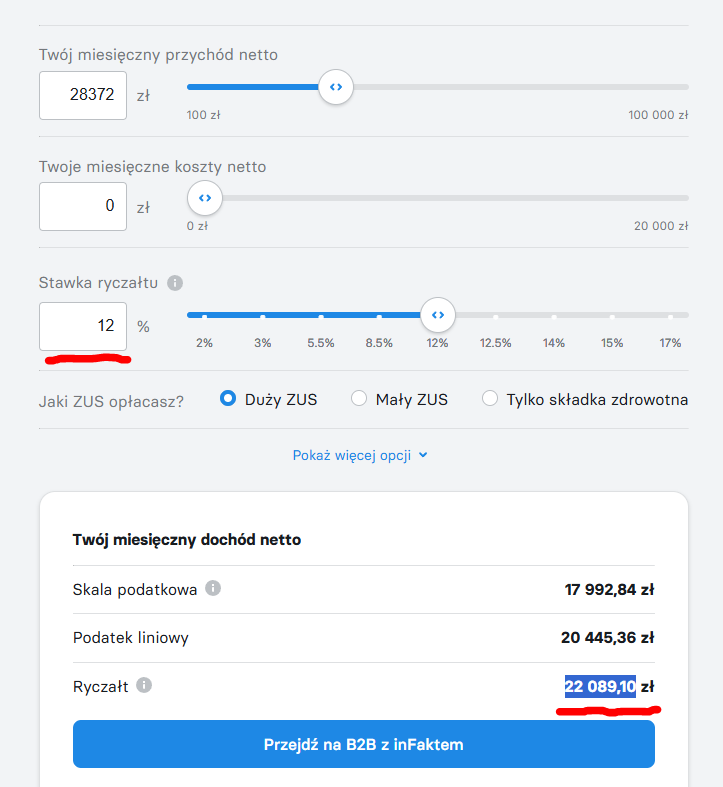Screen dimensions: 723x787
Task: Select the Duży ZUS option
Action: point(228,399)
